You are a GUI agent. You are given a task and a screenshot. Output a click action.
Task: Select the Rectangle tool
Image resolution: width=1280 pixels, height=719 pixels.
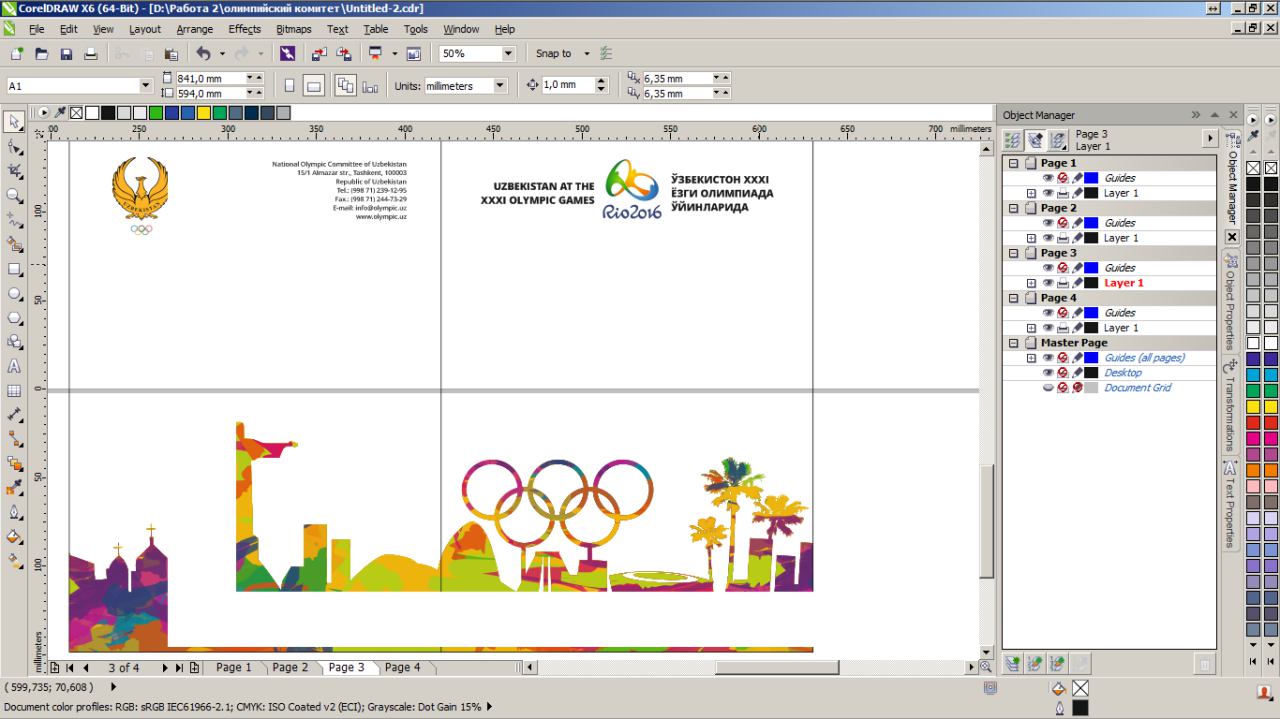point(15,269)
